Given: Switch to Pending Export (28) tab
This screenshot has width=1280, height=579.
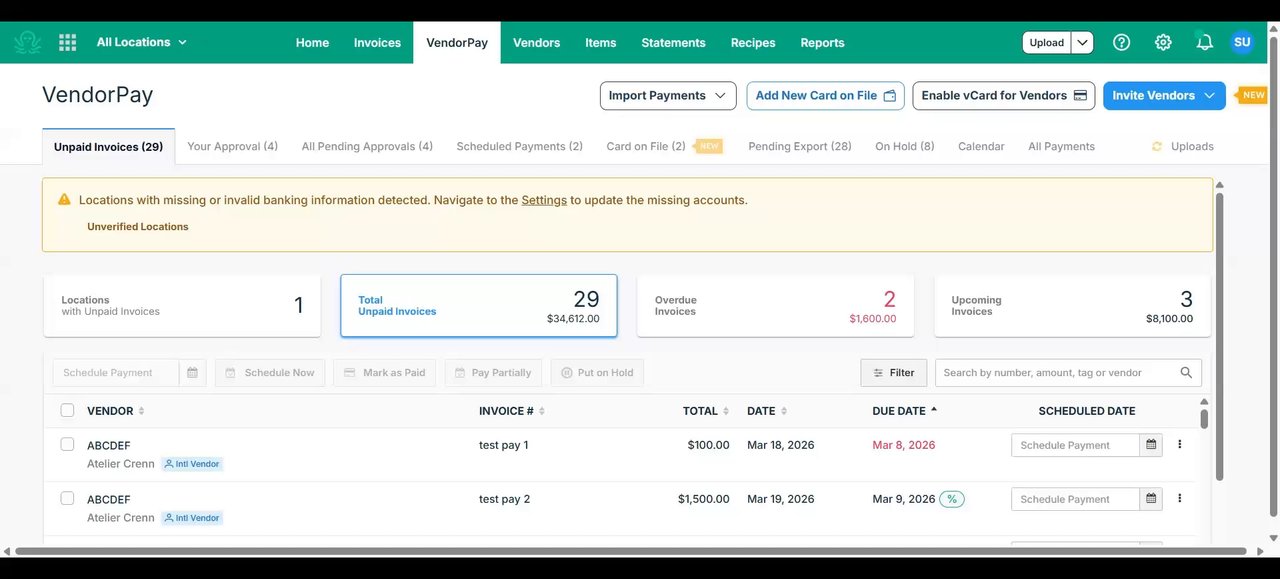Looking at the screenshot, I should coord(800,146).
